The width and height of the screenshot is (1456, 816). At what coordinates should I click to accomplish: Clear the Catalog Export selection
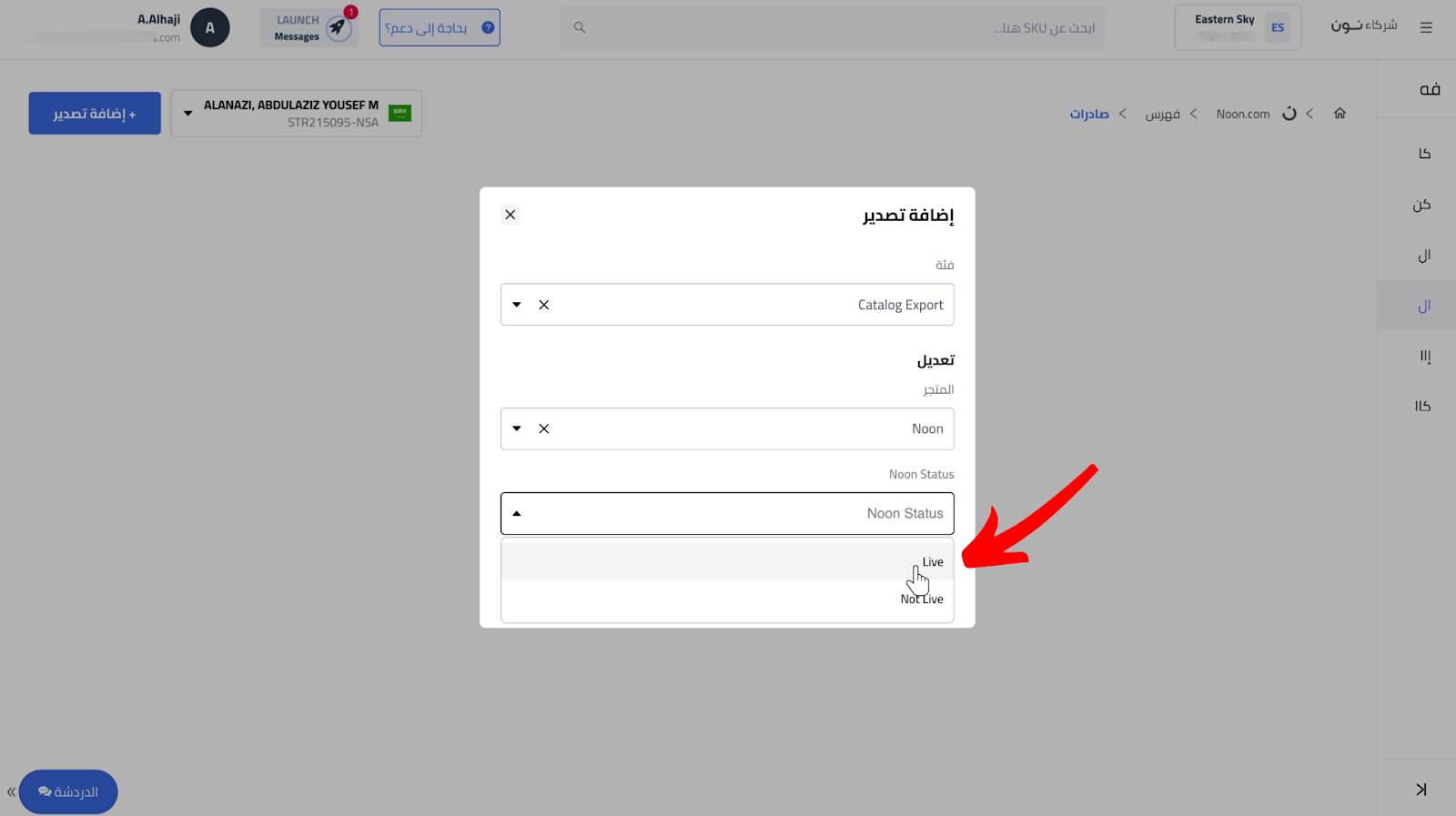pos(544,305)
